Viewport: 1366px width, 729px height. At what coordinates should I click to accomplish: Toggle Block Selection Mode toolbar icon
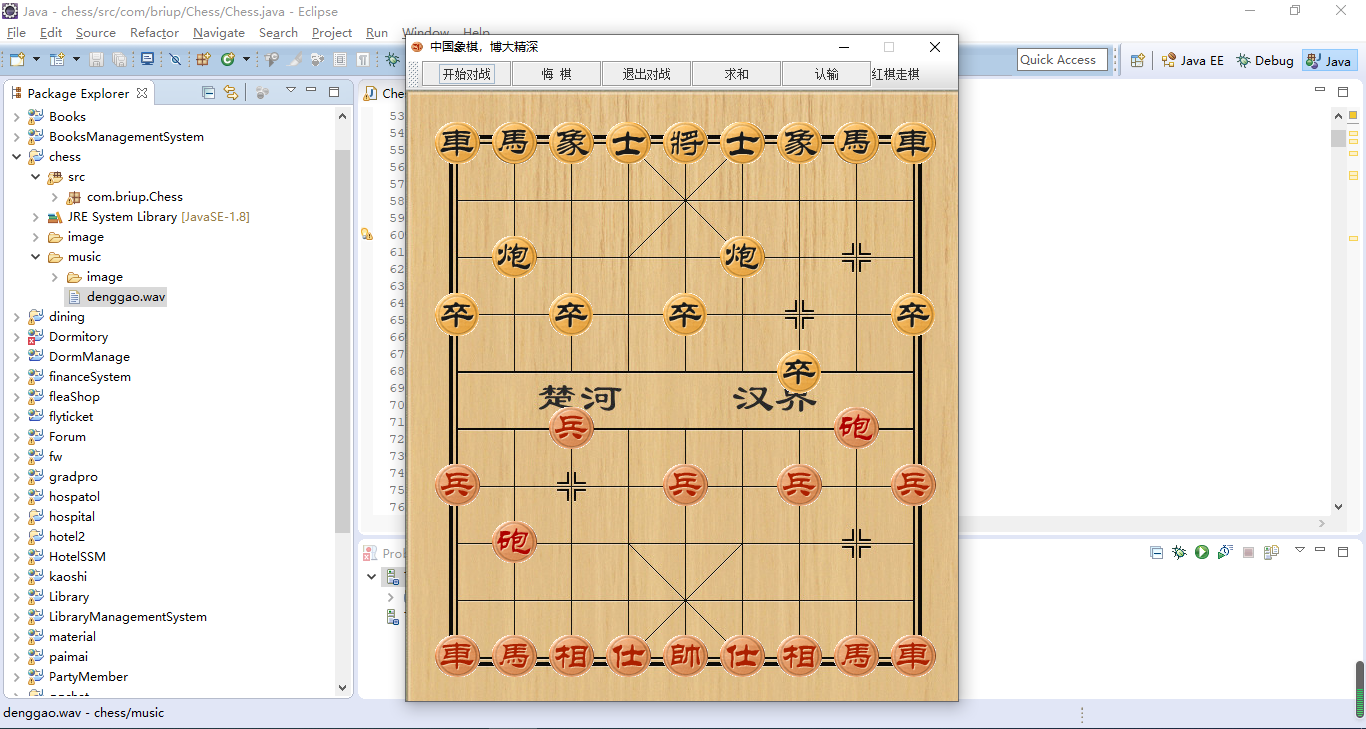click(x=340, y=60)
